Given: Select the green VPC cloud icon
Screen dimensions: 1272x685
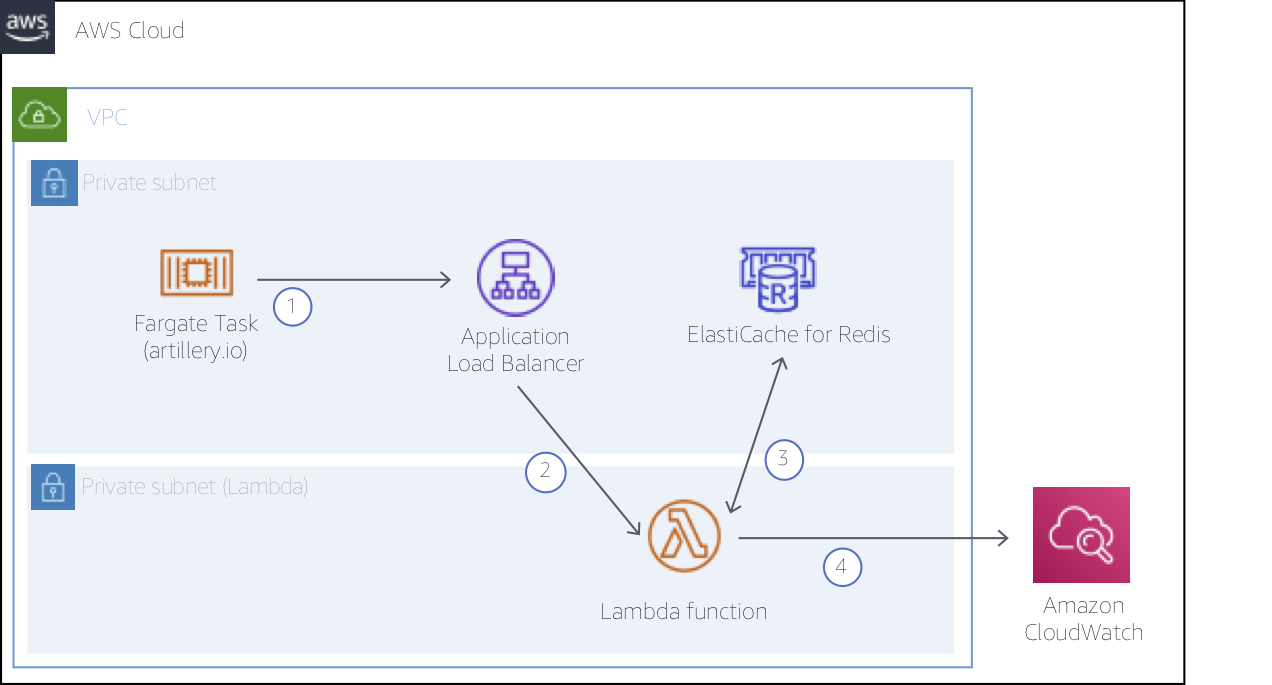Looking at the screenshot, I should coord(39,114).
